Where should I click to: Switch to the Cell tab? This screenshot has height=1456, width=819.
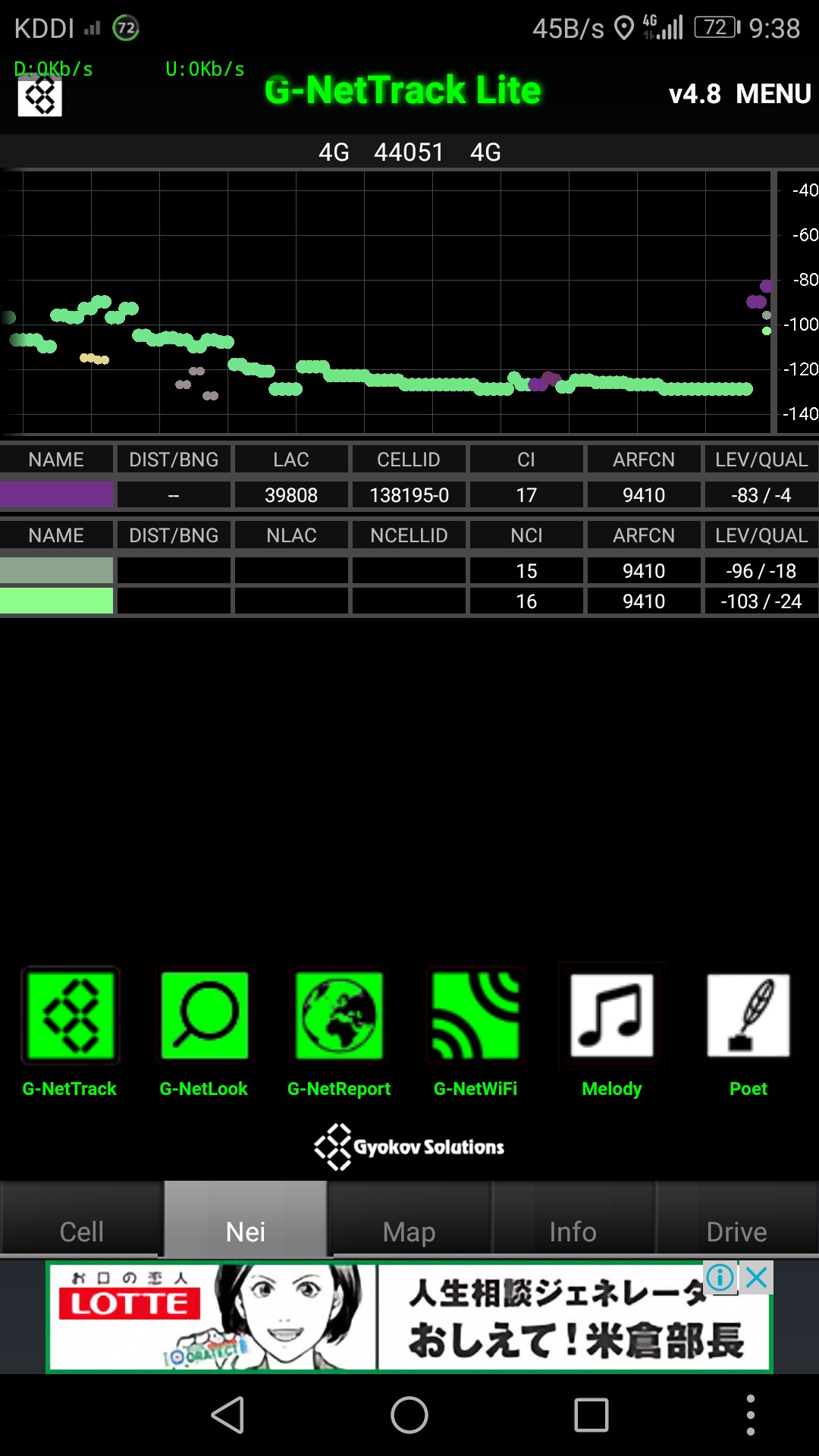coord(82,1219)
